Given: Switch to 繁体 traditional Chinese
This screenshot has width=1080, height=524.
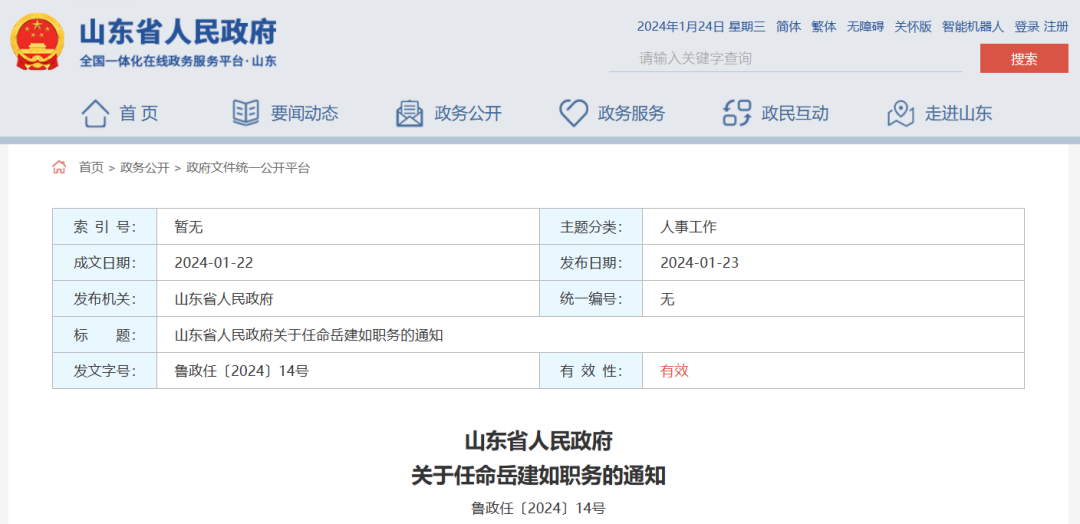Looking at the screenshot, I should [x=824, y=27].
